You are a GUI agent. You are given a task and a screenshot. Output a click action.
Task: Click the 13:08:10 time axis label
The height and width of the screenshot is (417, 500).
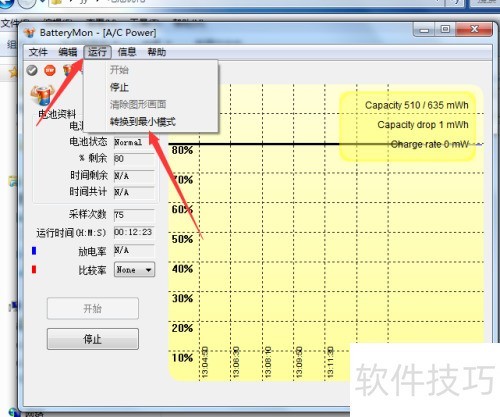pos(268,362)
